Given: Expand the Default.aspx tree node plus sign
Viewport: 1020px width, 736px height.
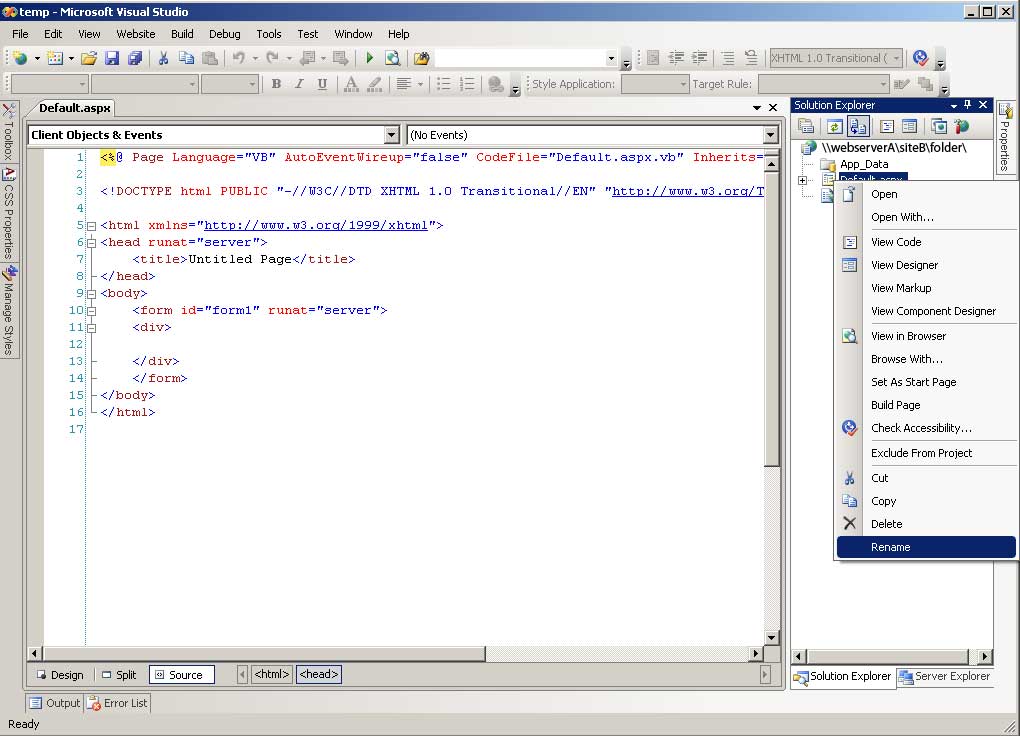Looking at the screenshot, I should coord(803,180).
